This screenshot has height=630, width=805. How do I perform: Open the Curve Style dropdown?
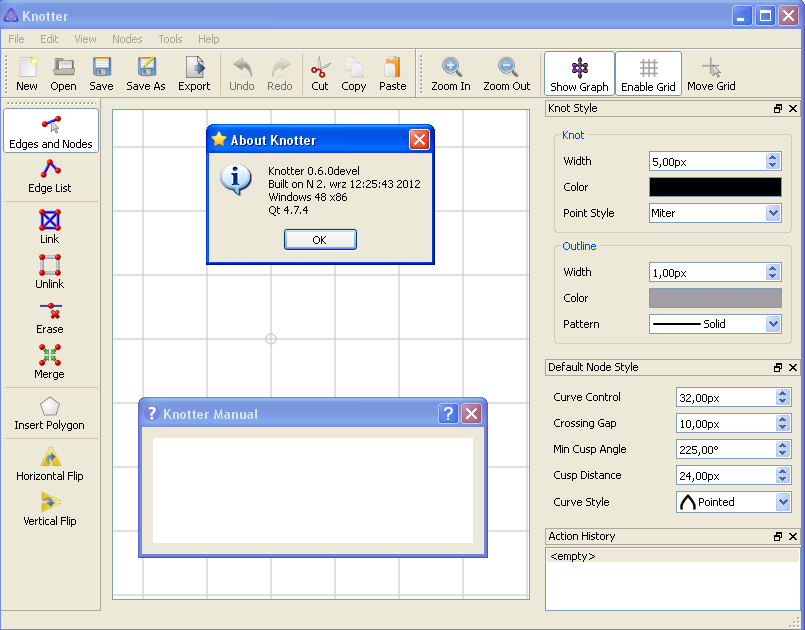734,502
